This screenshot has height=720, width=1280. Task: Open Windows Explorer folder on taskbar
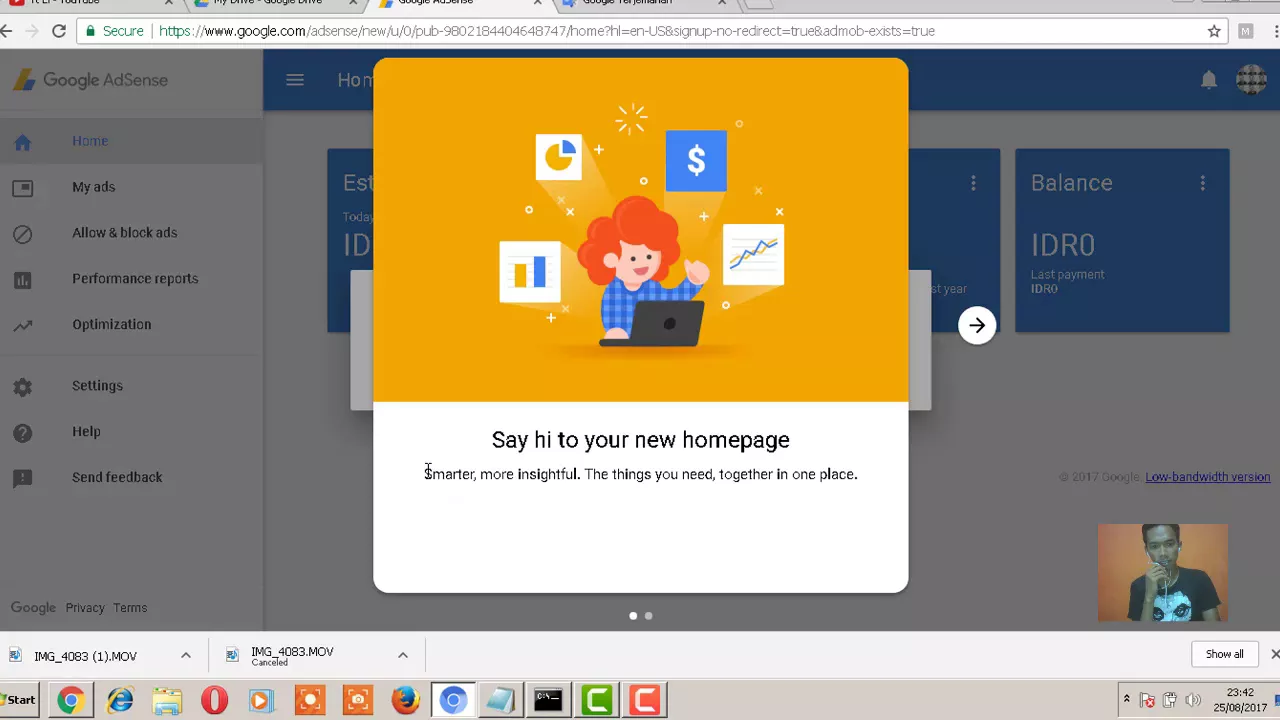click(x=167, y=700)
